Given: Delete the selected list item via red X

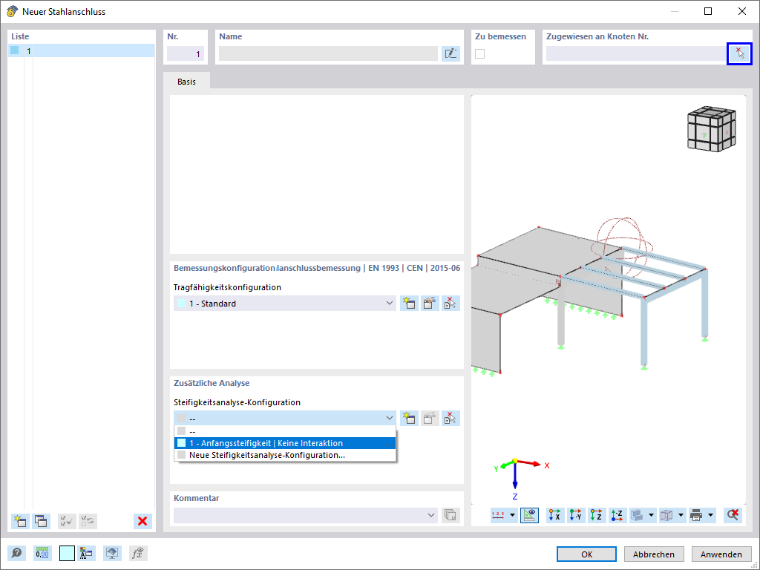Looking at the screenshot, I should point(142,521).
